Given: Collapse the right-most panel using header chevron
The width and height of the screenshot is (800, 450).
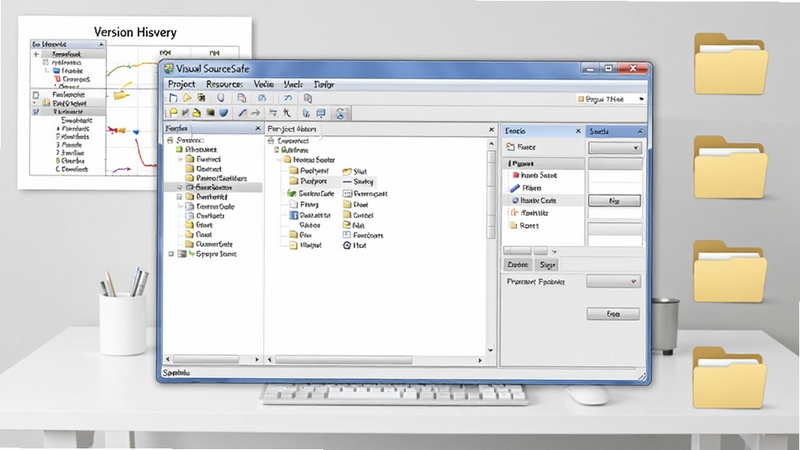Looking at the screenshot, I should (x=640, y=131).
